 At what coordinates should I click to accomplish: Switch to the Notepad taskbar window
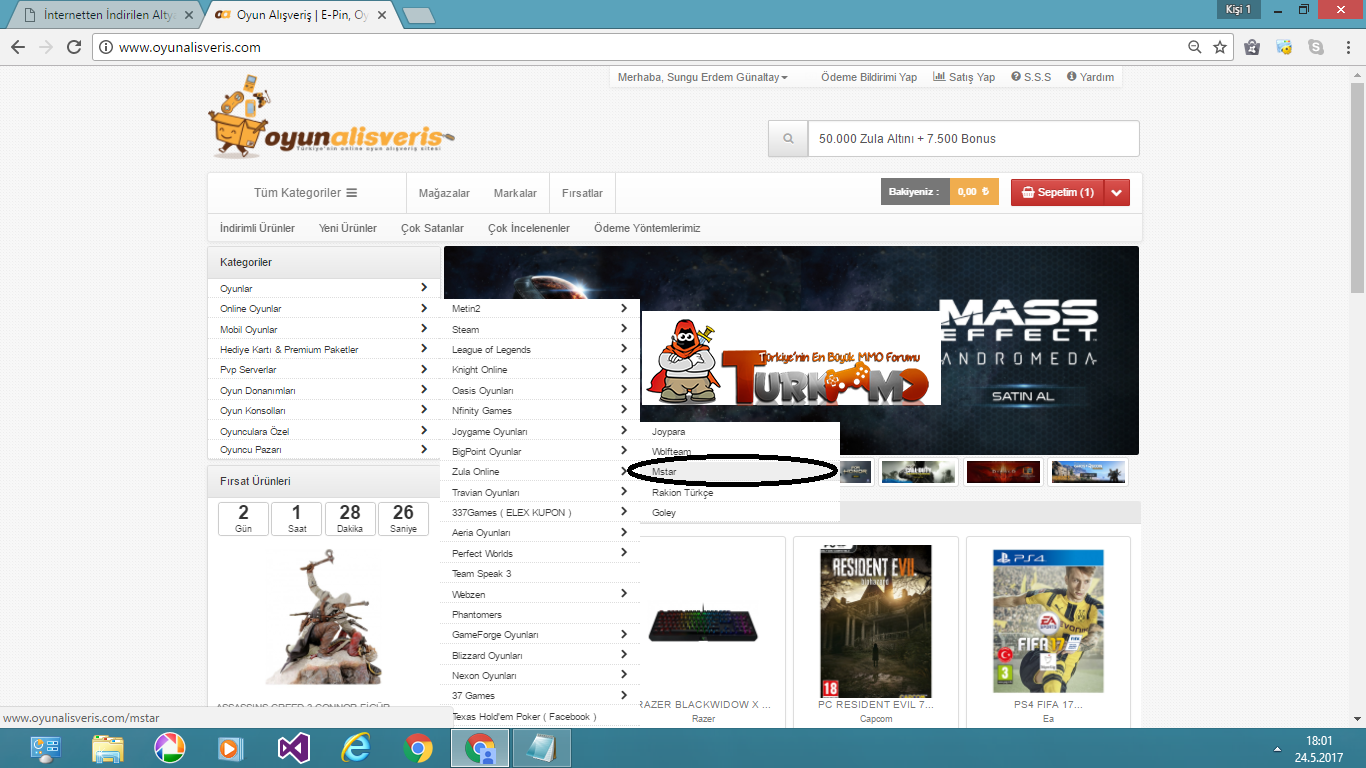[x=542, y=748]
